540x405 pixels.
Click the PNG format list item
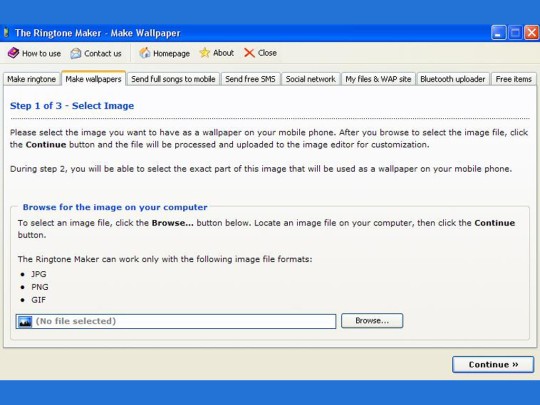[40, 287]
